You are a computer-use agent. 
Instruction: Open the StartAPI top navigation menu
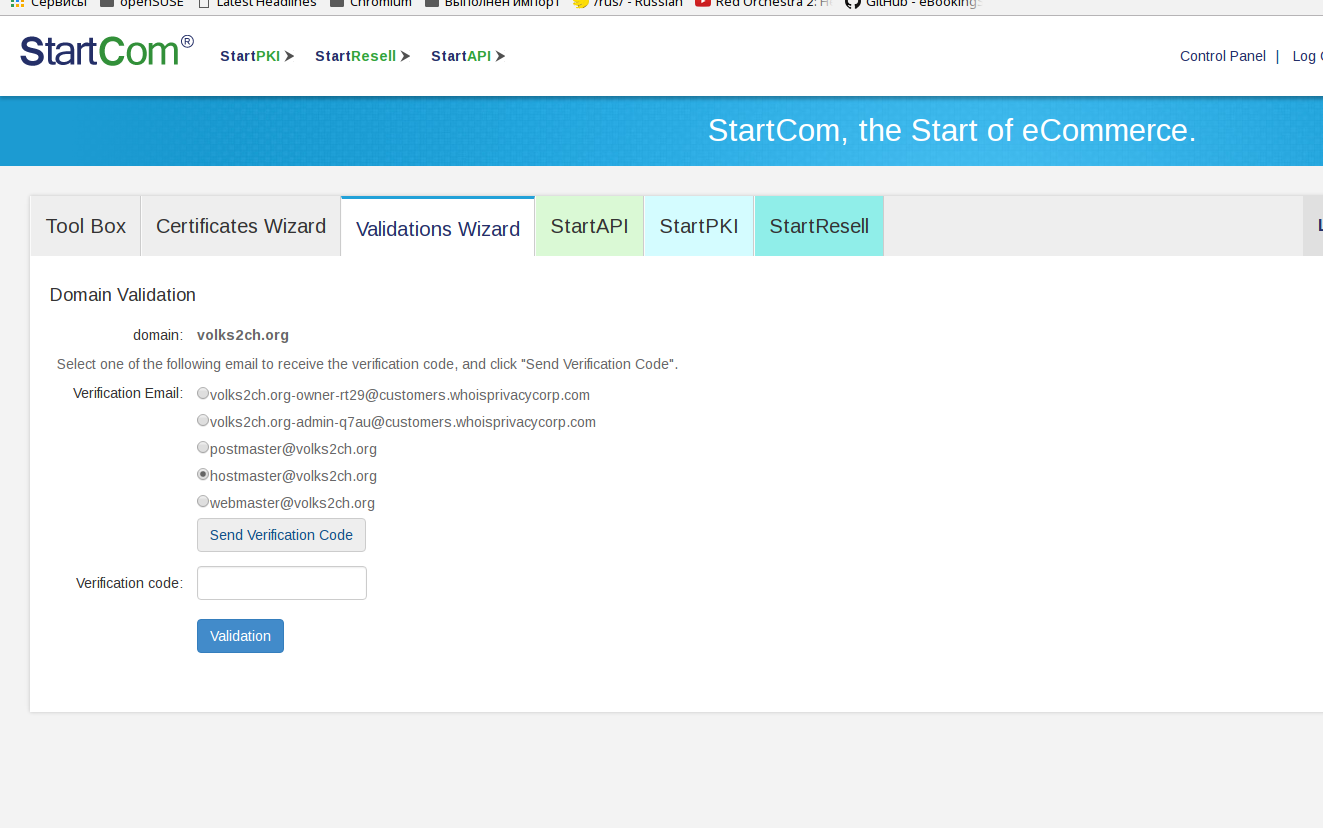pyautogui.click(x=468, y=56)
